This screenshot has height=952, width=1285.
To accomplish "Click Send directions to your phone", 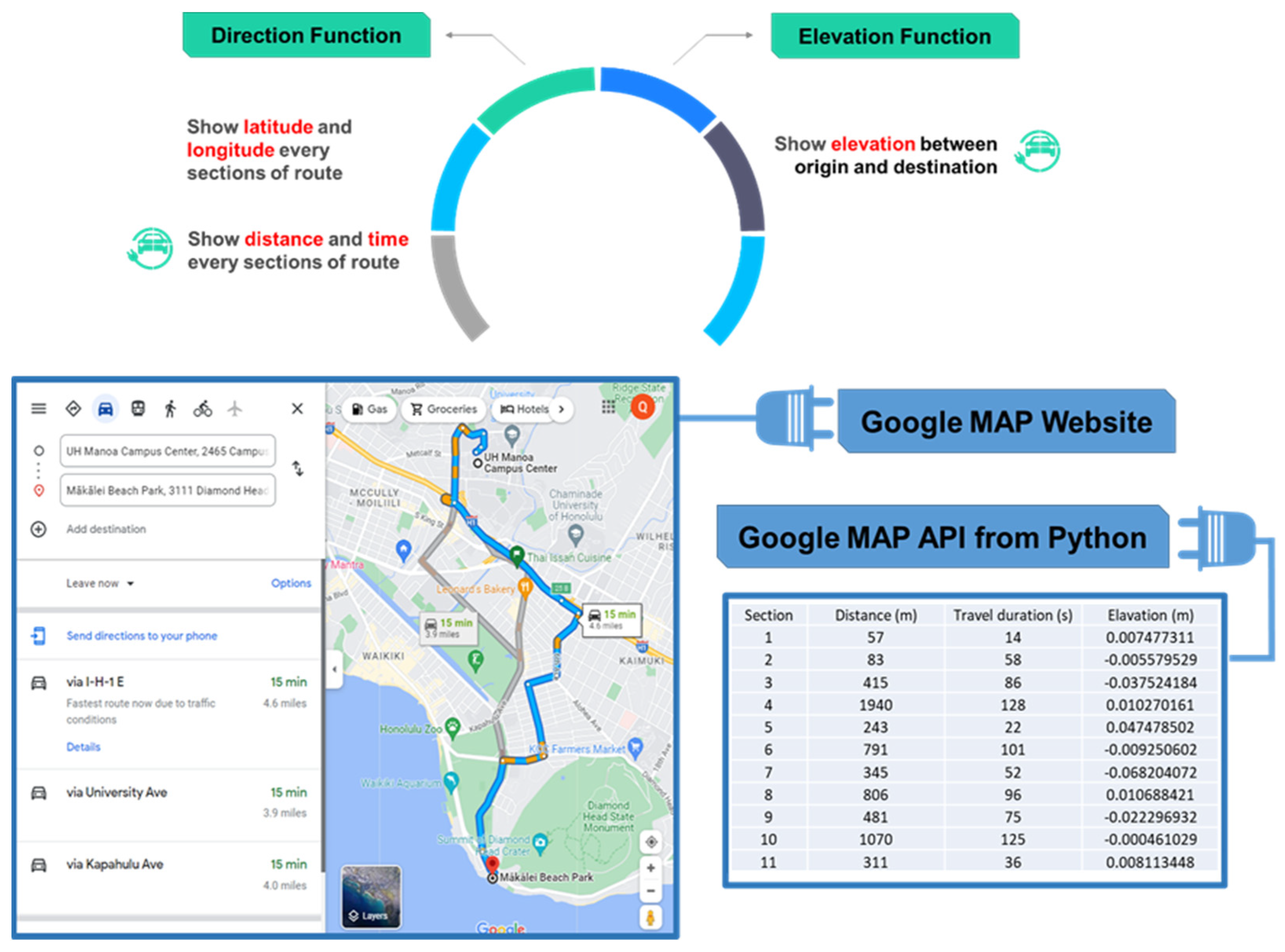I will pyautogui.click(x=141, y=636).
